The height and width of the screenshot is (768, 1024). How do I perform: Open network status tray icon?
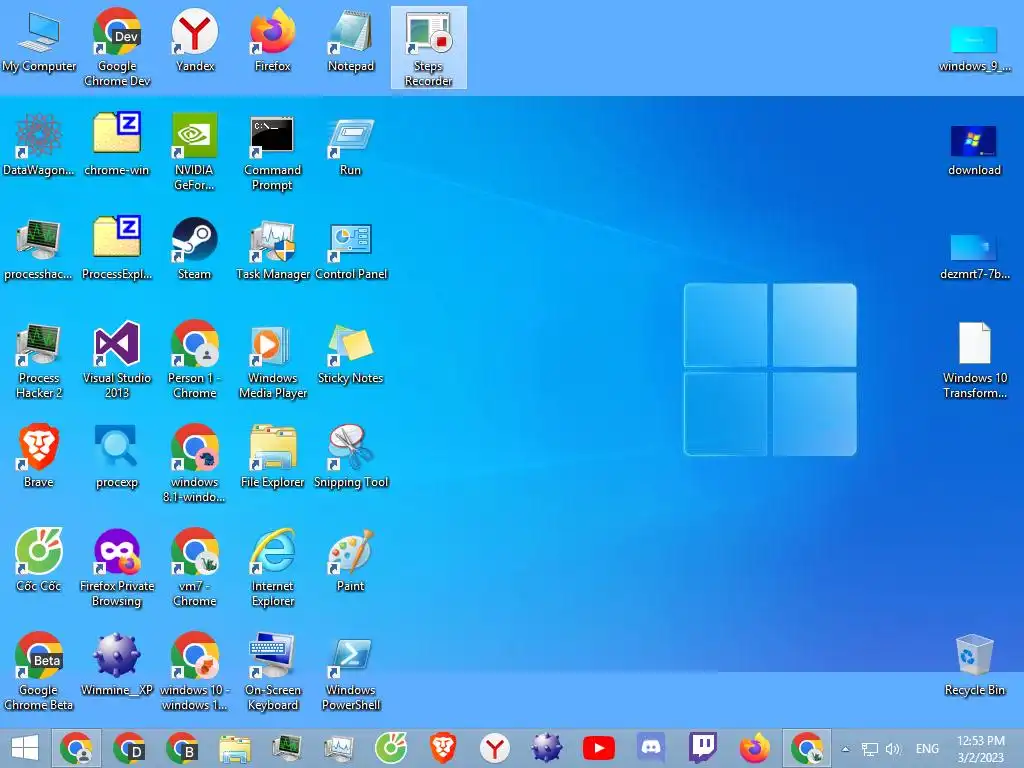[x=869, y=749]
